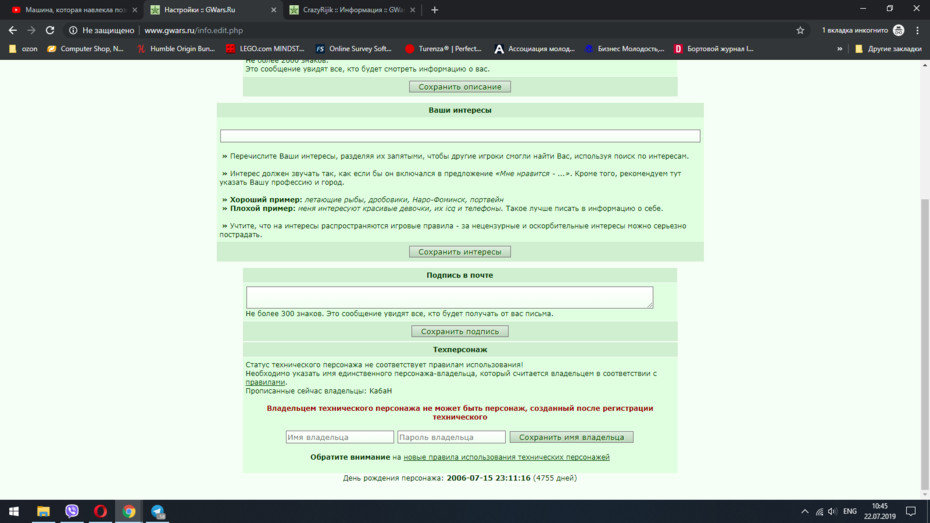Image resolution: width=930 pixels, height=523 pixels.
Task: Open the Chrome three-dot menu
Action: point(918,30)
